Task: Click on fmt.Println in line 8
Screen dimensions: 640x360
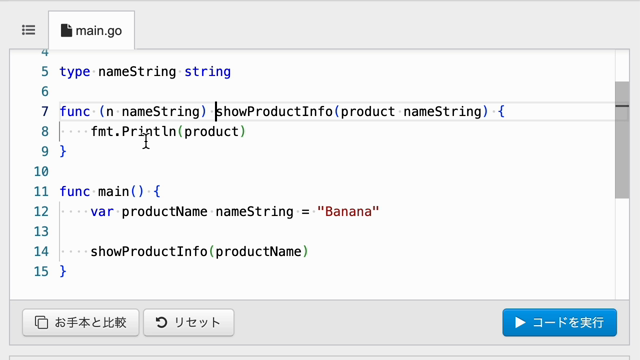Action: 133,131
